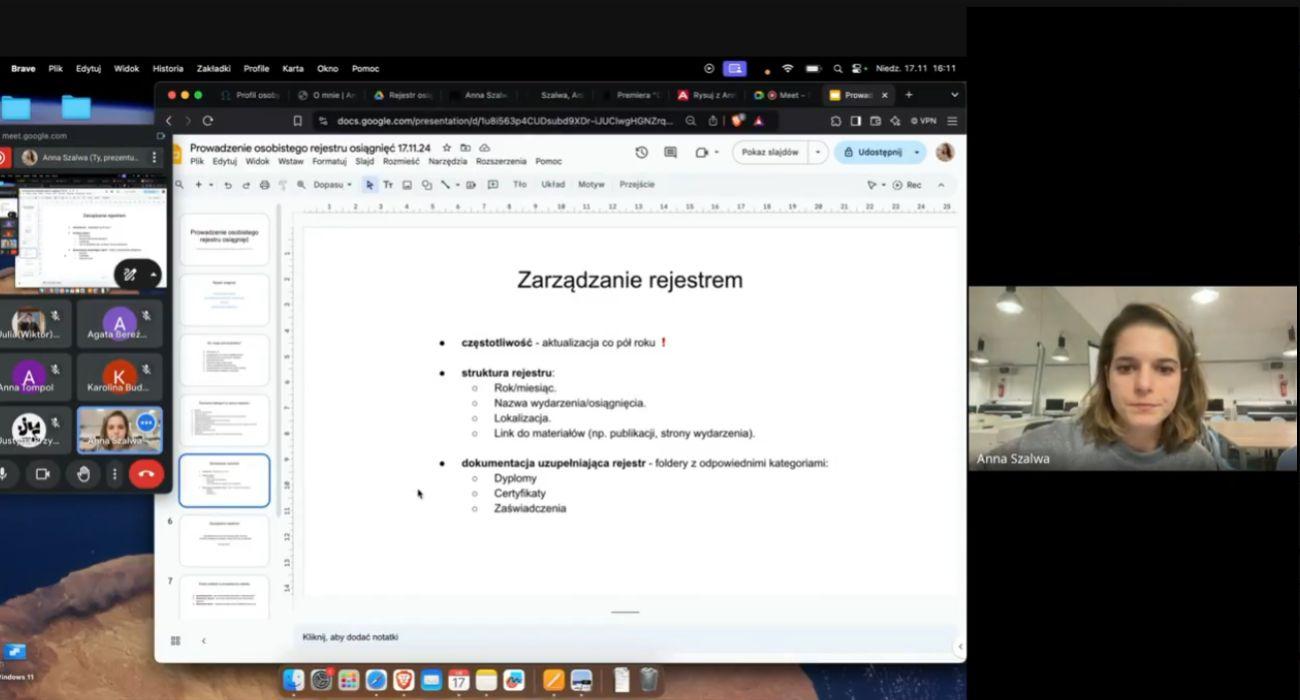Image resolution: width=1300 pixels, height=700 pixels.
Task: Click the Brave address bar URL
Action: 505,121
